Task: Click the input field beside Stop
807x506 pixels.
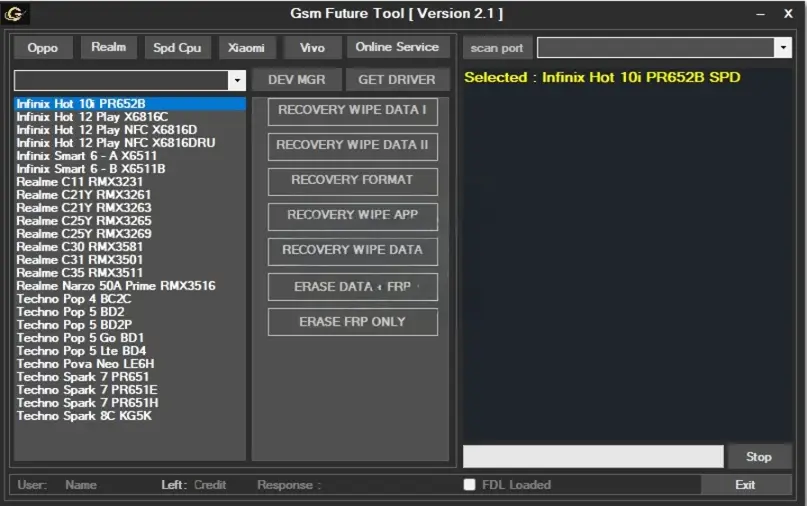Action: tap(592, 457)
